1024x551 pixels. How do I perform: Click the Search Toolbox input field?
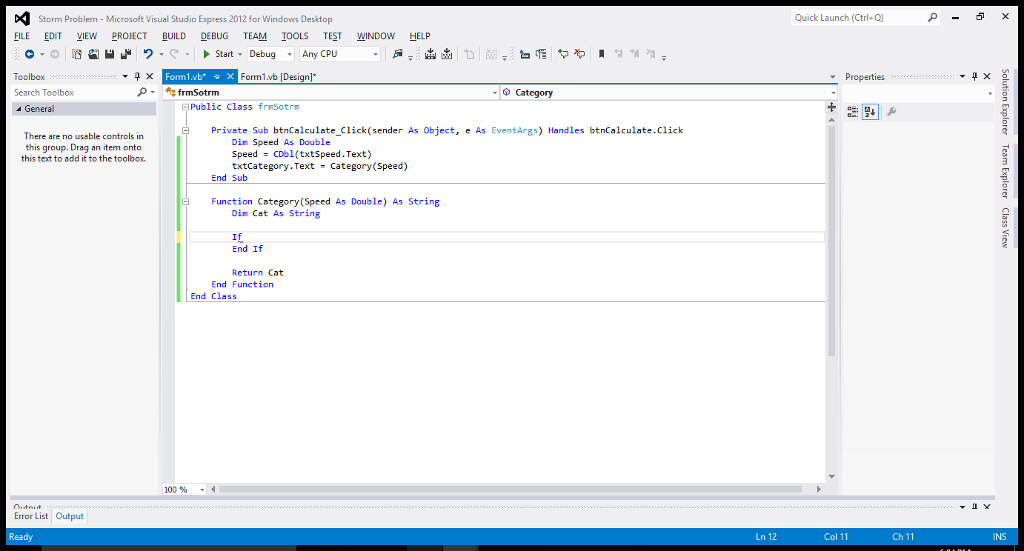(x=72, y=92)
